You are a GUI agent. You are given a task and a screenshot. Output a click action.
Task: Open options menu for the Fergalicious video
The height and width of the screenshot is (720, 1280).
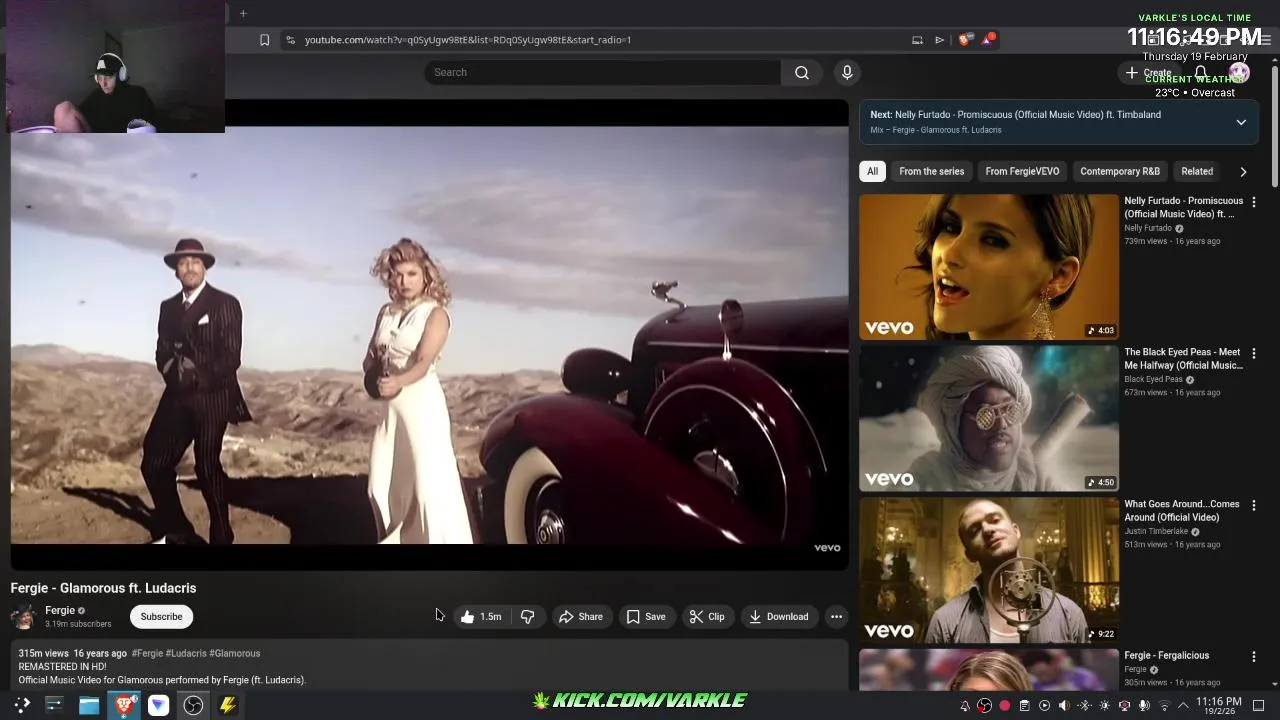(x=1253, y=657)
